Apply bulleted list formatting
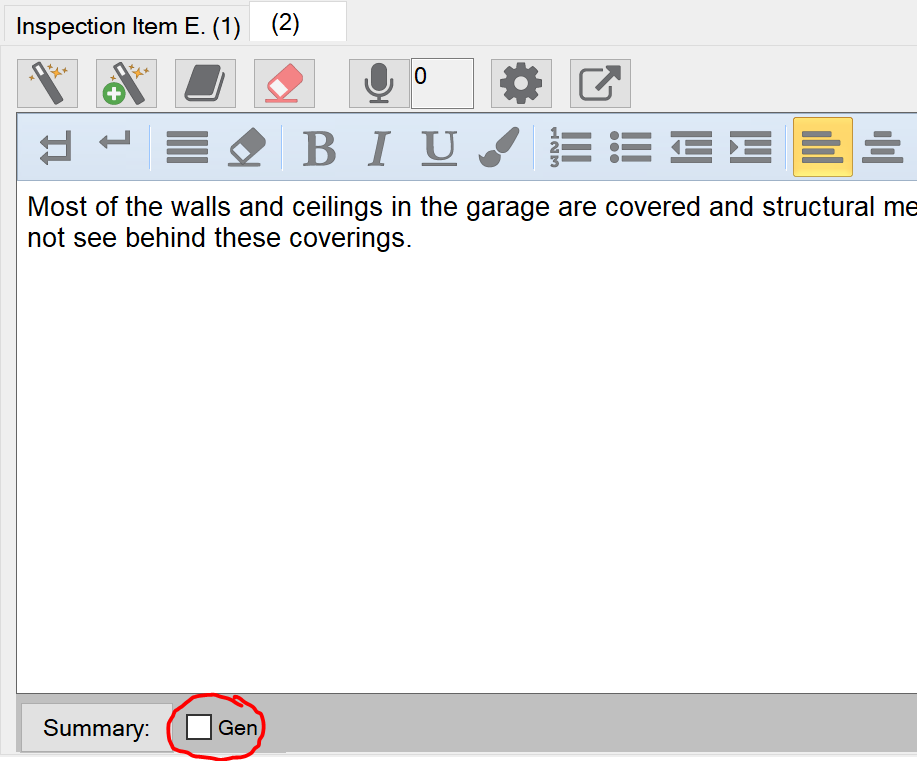Image resolution: width=917 pixels, height=761 pixels. (630, 147)
